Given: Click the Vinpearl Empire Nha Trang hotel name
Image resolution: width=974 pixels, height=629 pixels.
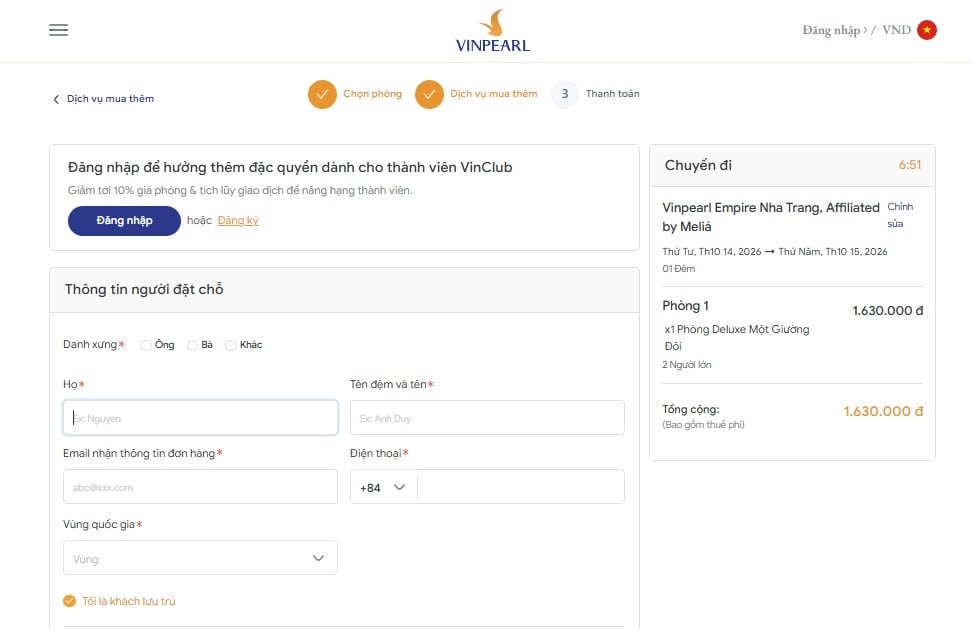Looking at the screenshot, I should click(x=771, y=217).
